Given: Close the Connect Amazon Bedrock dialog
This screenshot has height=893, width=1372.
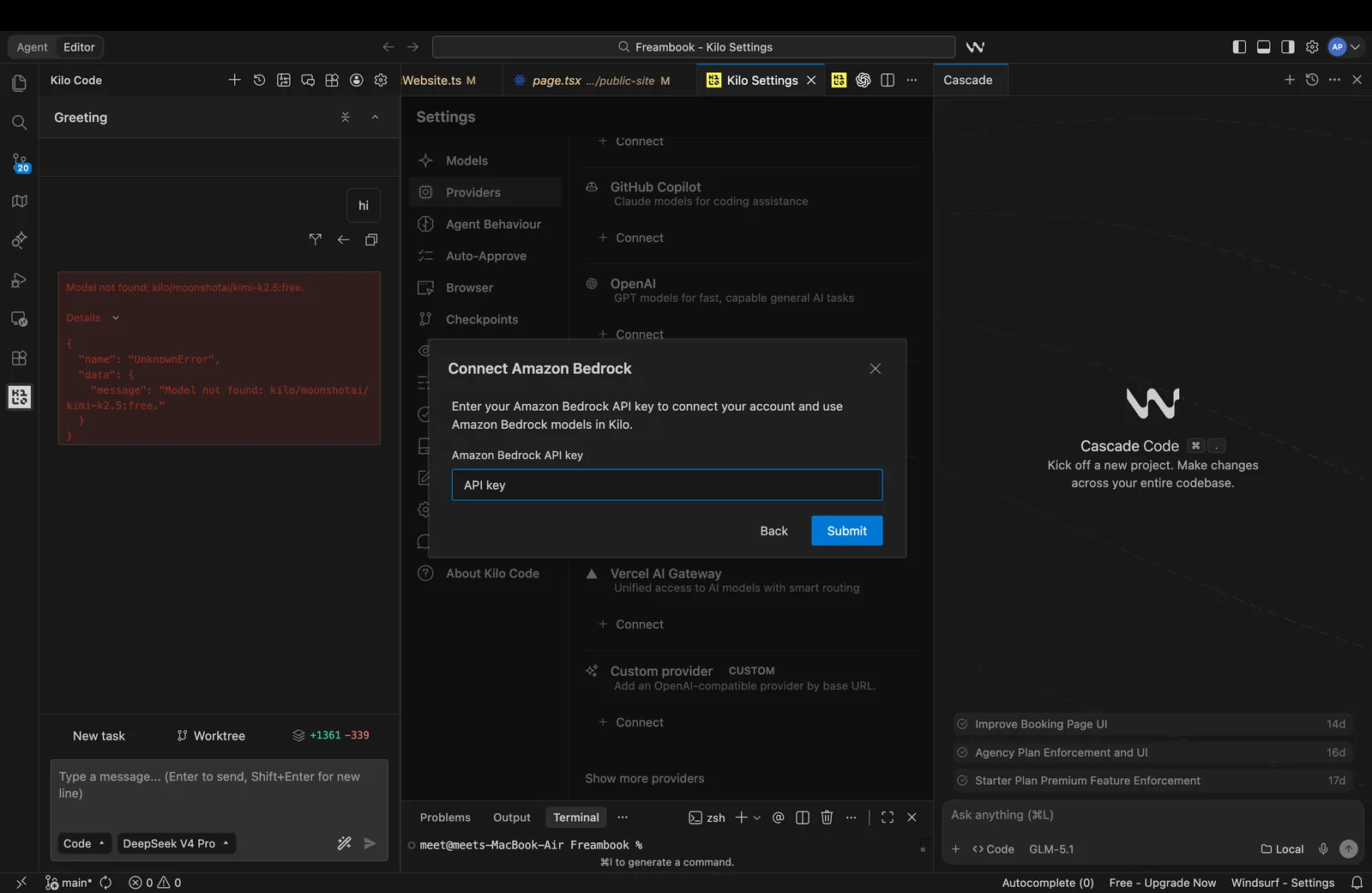Looking at the screenshot, I should 875,369.
